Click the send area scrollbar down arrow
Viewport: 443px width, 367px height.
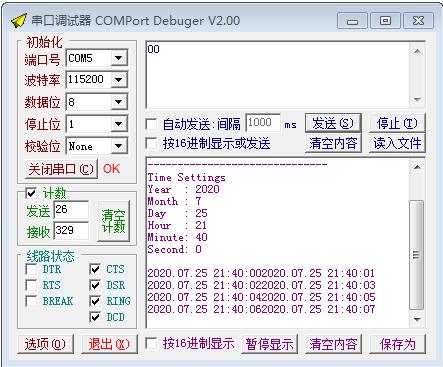coord(417,99)
